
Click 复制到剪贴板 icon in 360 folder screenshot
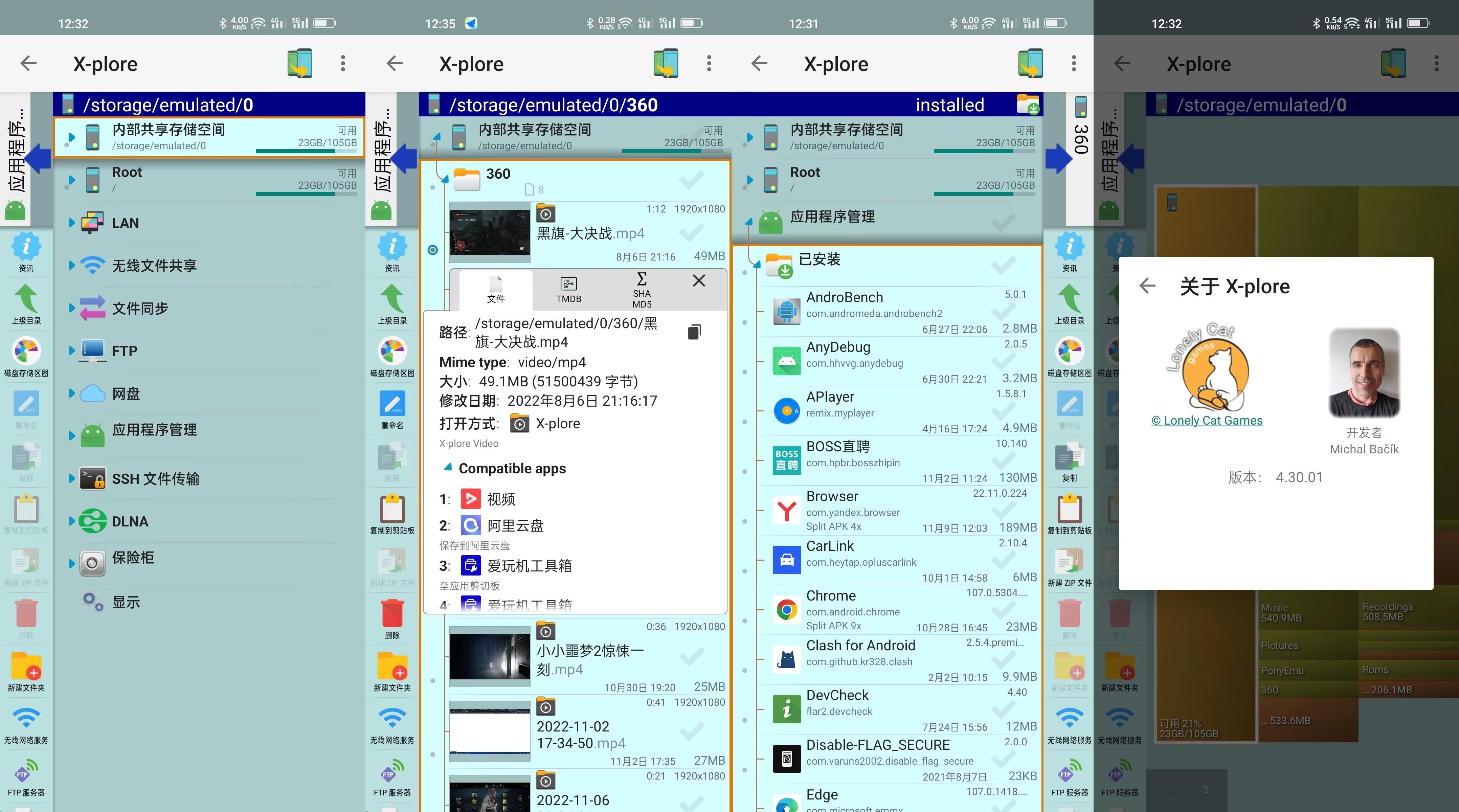click(392, 514)
